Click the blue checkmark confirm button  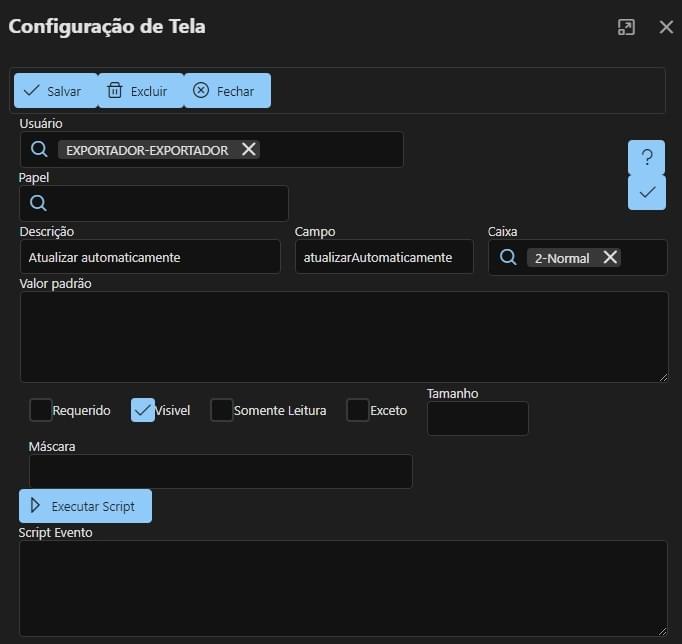(x=647, y=193)
